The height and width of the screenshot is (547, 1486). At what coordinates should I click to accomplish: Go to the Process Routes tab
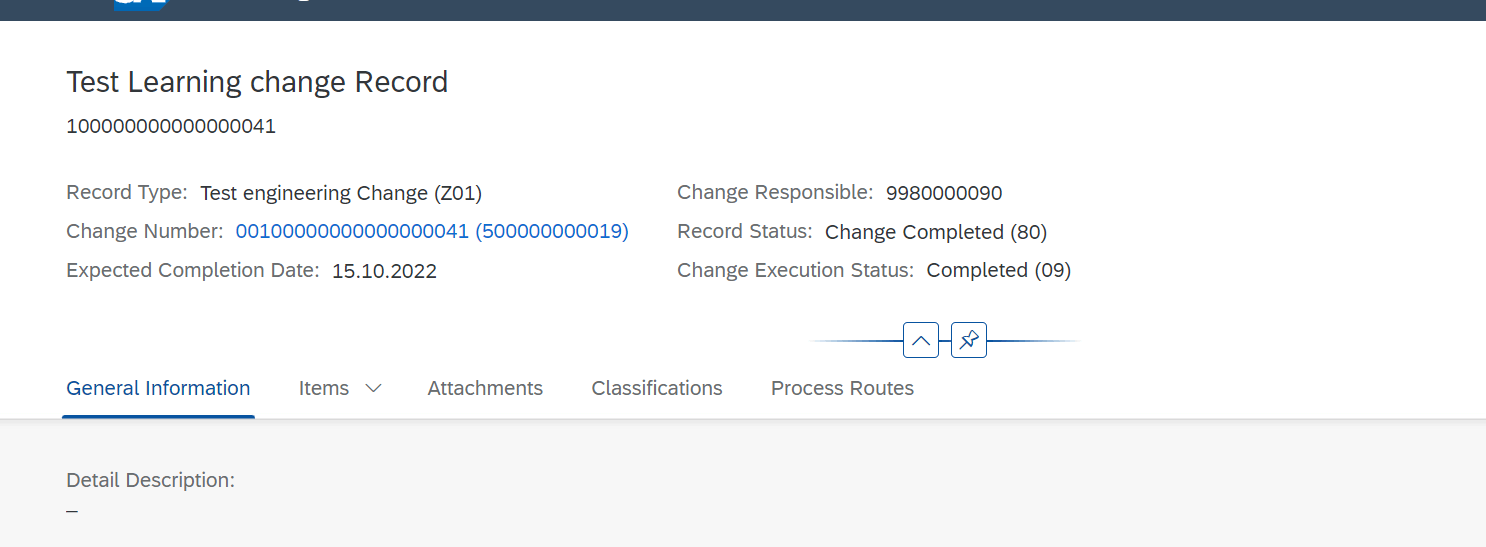(842, 388)
